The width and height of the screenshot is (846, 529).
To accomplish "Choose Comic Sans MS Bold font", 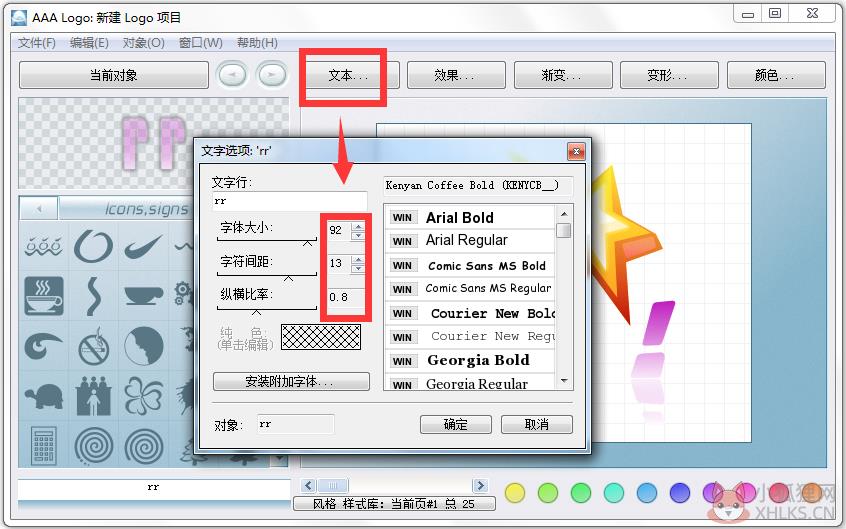I will pyautogui.click(x=470, y=266).
